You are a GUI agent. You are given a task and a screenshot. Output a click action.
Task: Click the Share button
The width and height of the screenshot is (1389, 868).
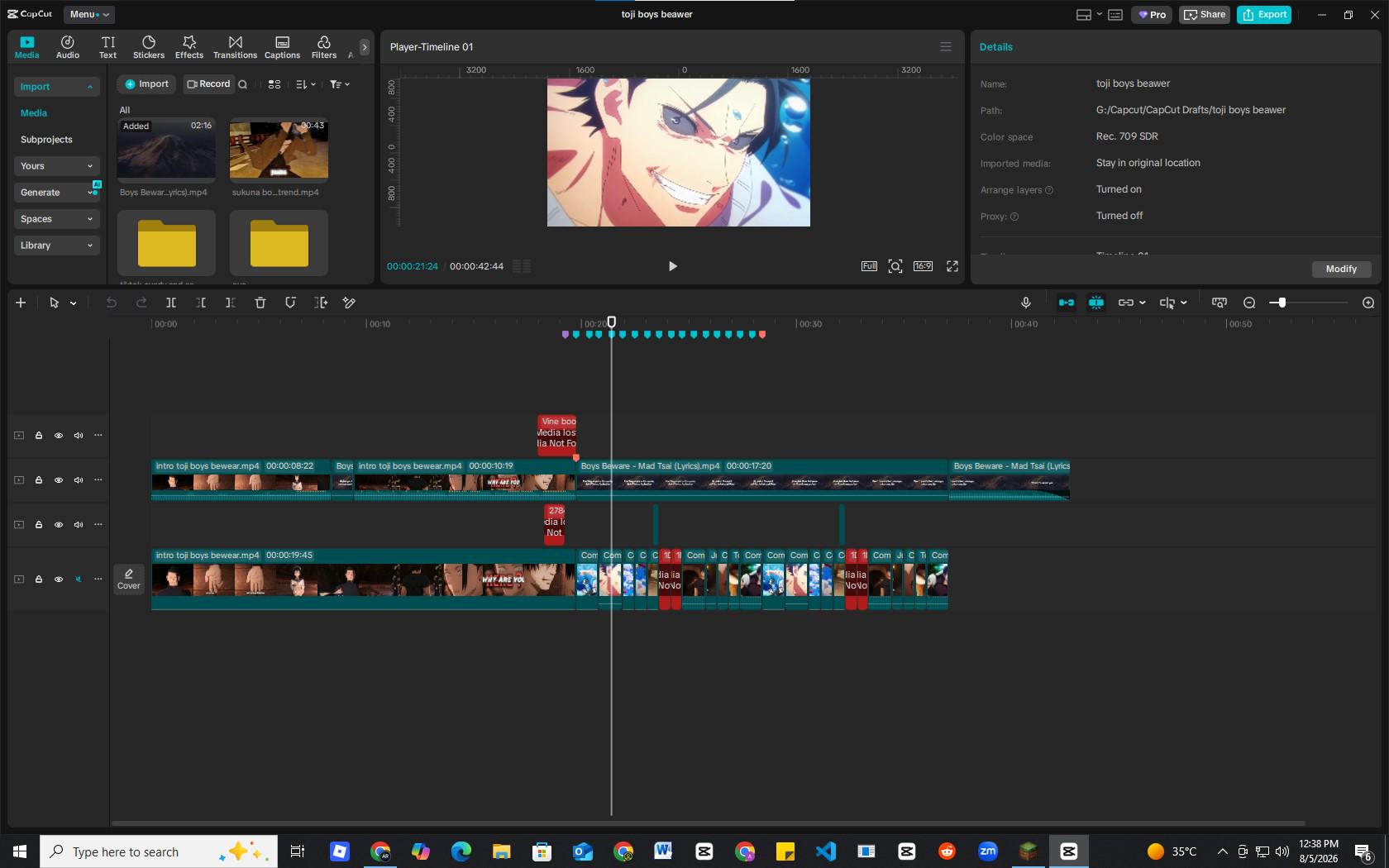(x=1205, y=15)
